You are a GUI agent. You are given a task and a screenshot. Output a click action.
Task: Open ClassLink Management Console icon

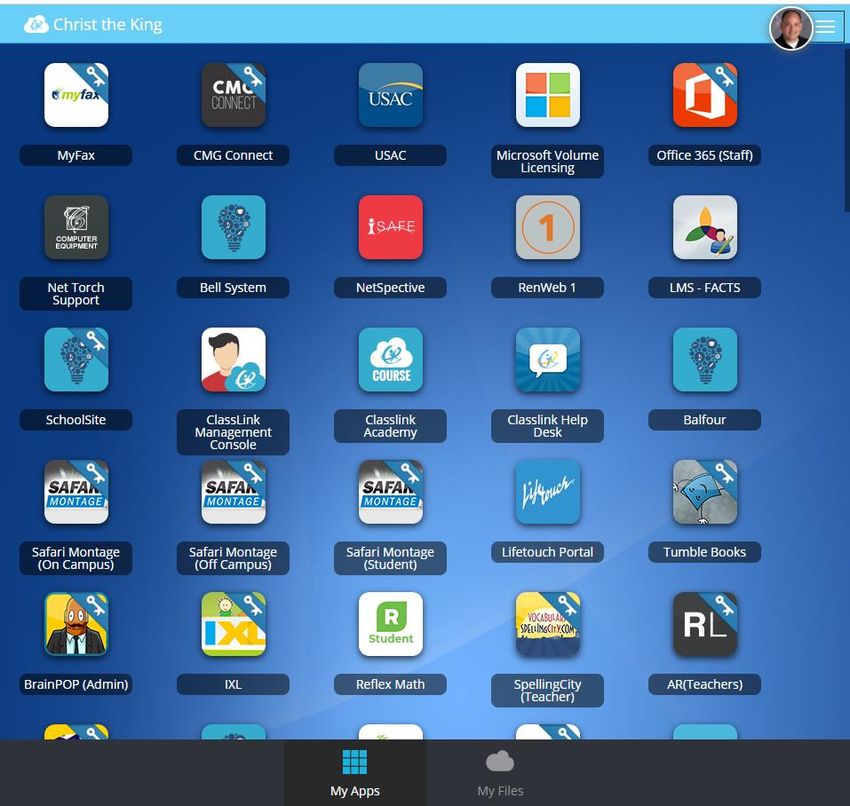tap(233, 359)
